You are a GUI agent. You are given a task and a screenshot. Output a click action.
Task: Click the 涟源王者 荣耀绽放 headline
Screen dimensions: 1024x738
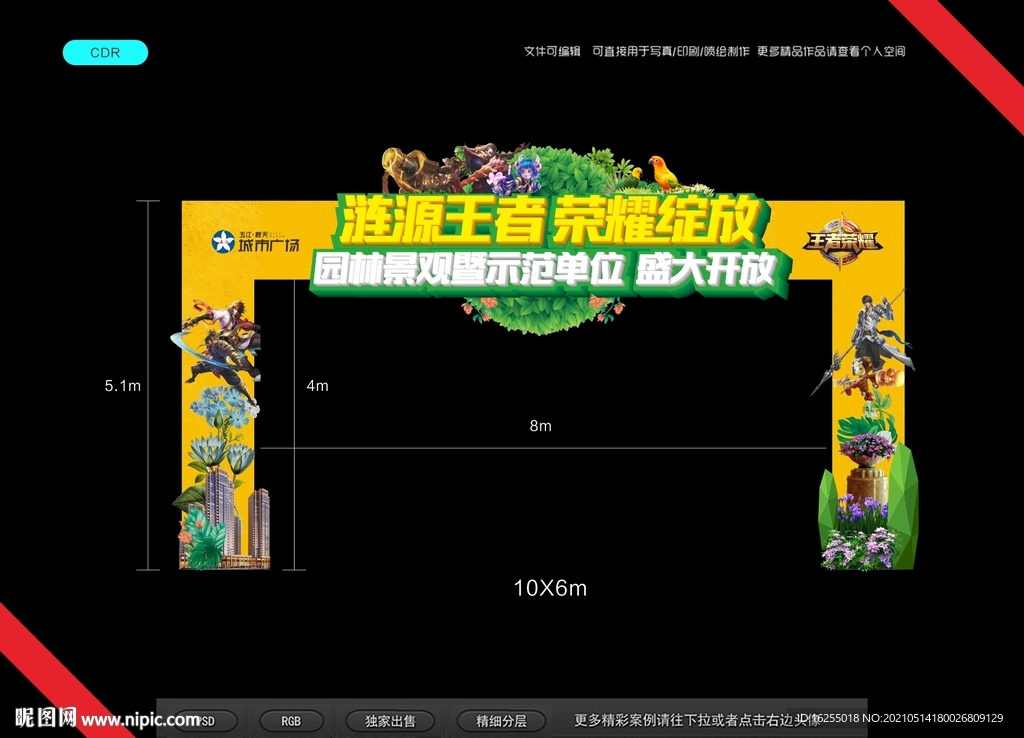tap(551, 219)
